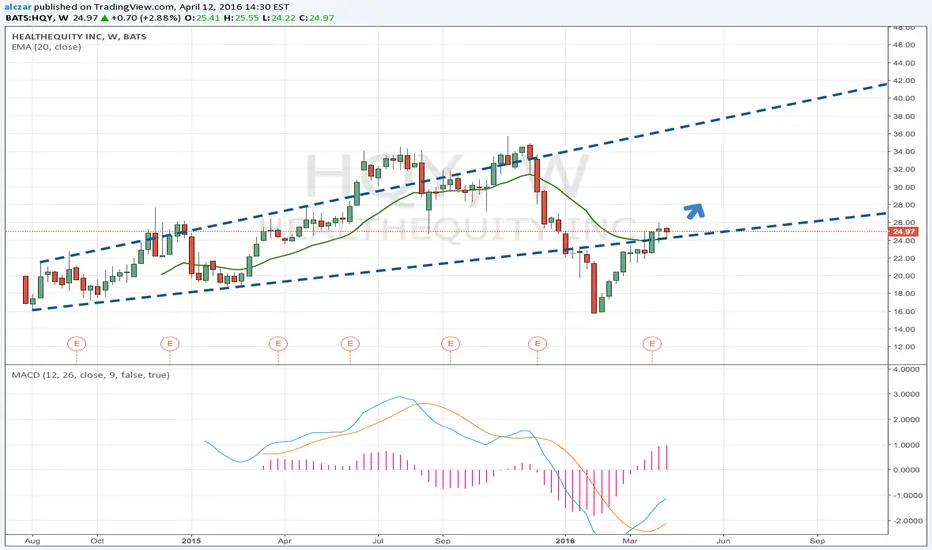Click the earnings E marker just before 2015
Image resolution: width=932 pixels, height=550 pixels.
[x=170, y=343]
